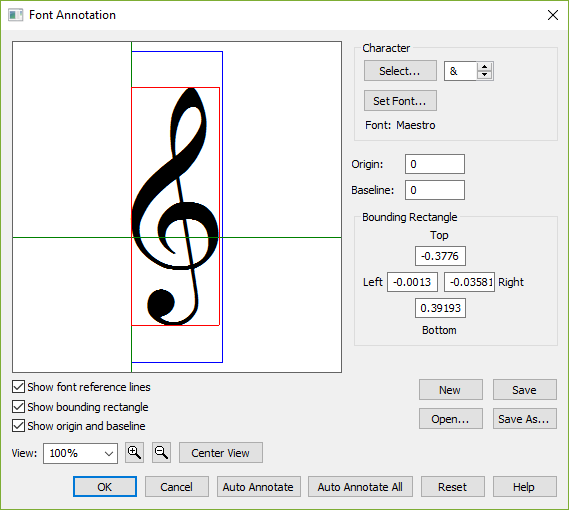
Task: Uncheck Show font reference lines
Action: [x=19, y=387]
